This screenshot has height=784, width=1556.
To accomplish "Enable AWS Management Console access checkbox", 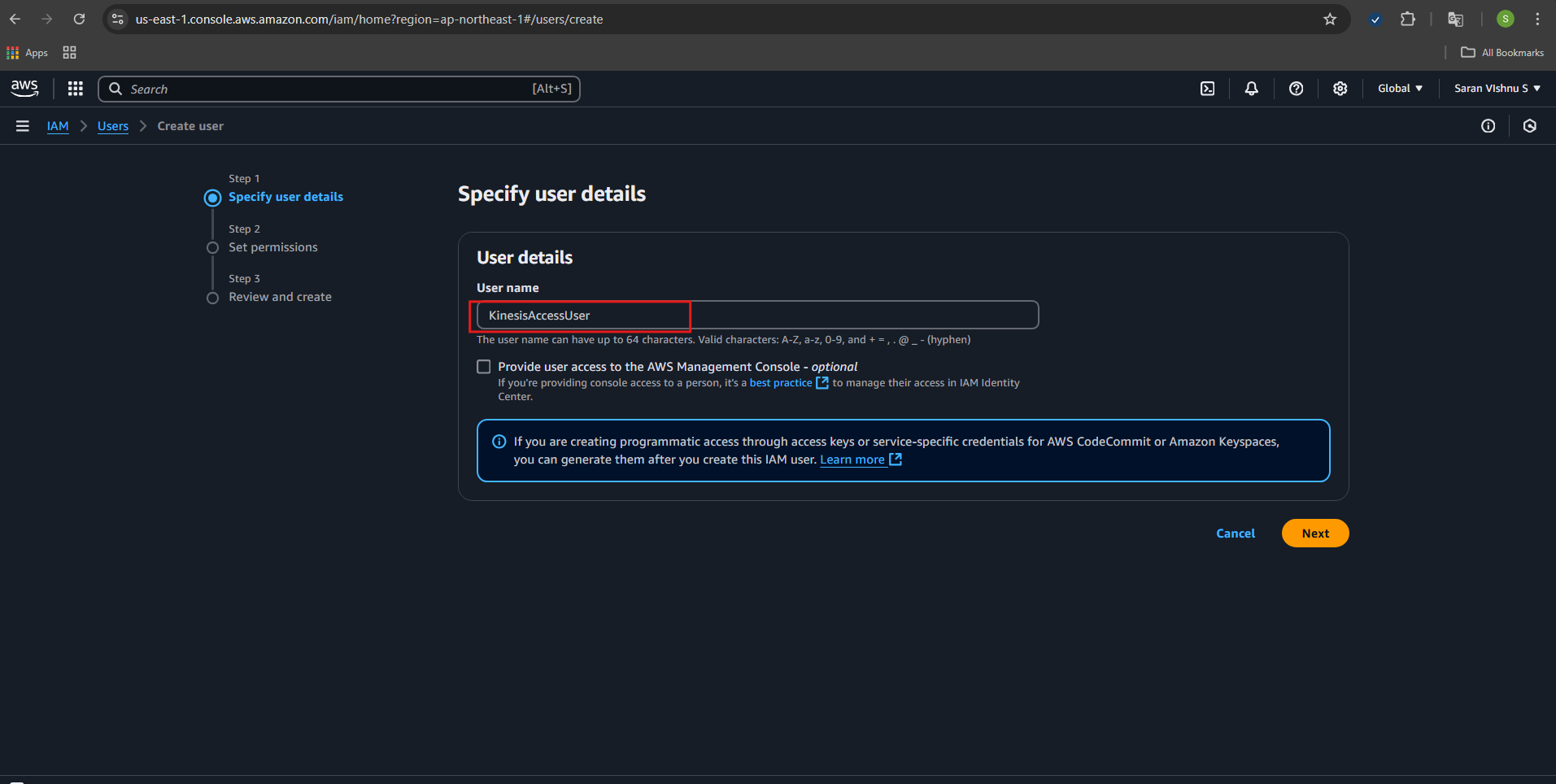I will [x=484, y=367].
